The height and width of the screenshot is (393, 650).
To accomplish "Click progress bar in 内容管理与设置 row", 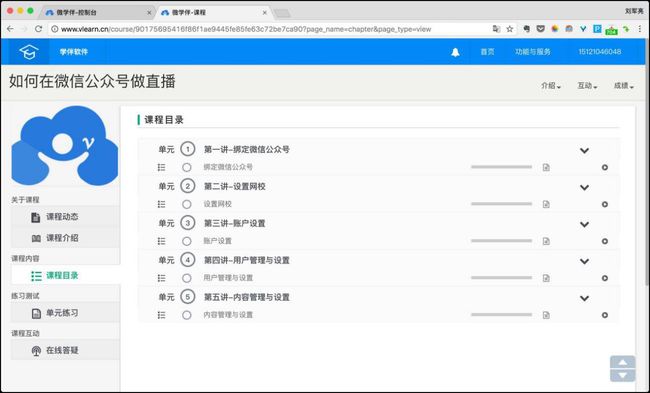I will tap(501, 315).
